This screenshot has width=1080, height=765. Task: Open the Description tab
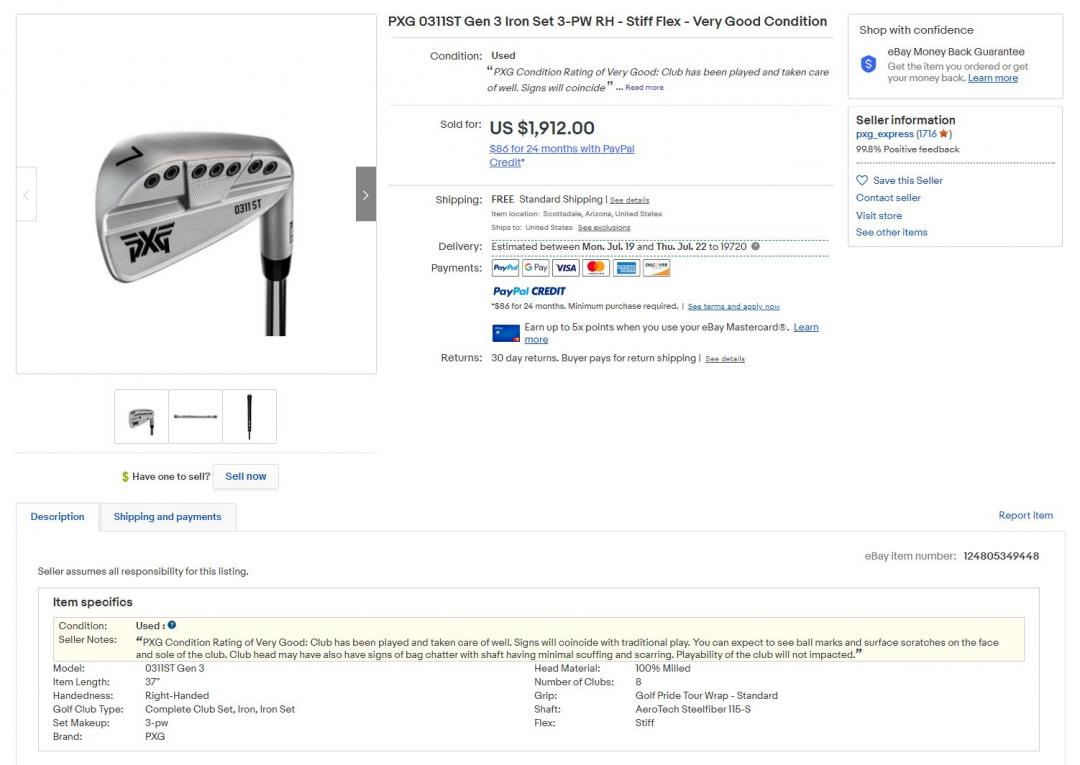[x=57, y=517]
